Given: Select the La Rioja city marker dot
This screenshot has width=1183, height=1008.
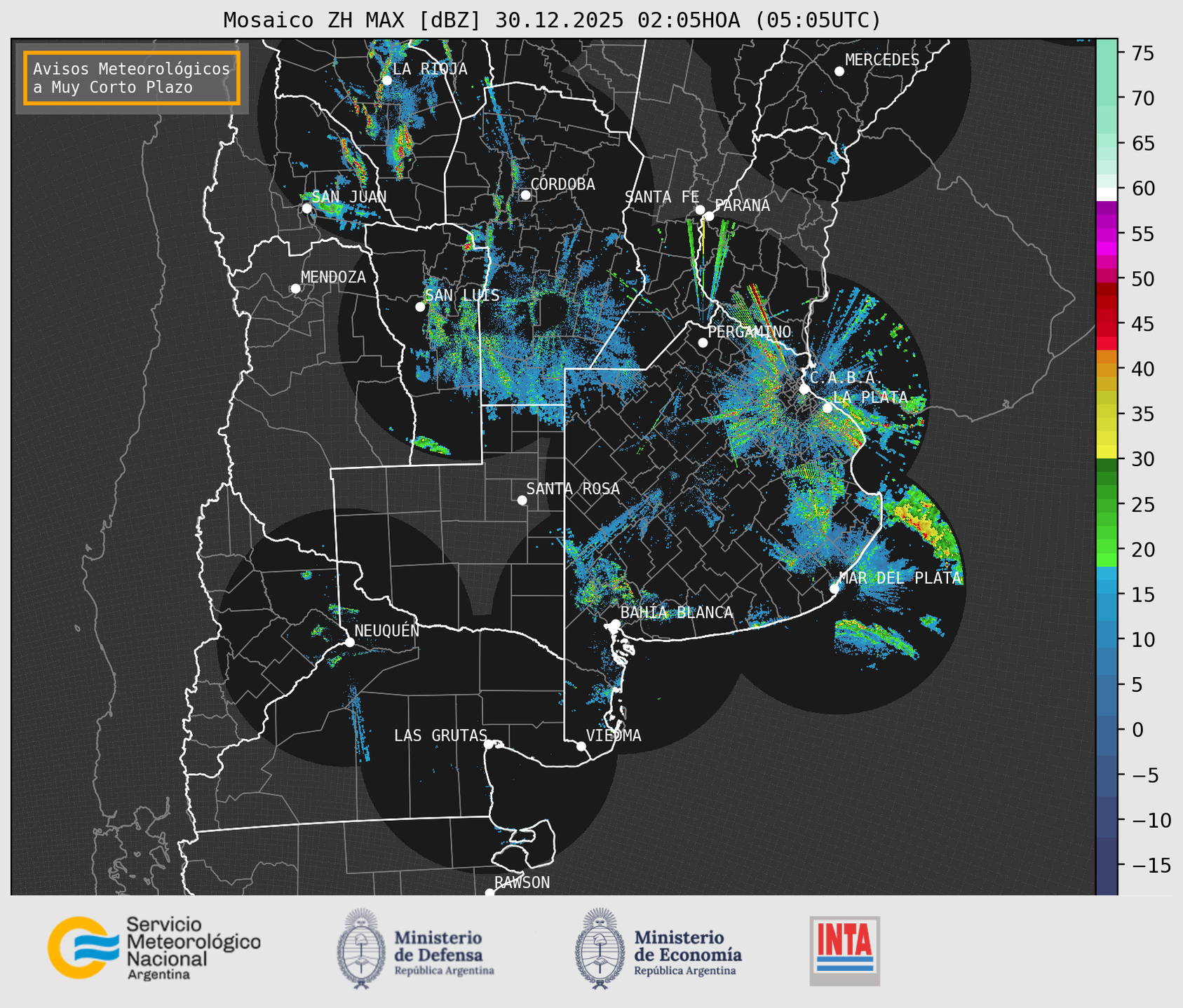Looking at the screenshot, I should [386, 81].
